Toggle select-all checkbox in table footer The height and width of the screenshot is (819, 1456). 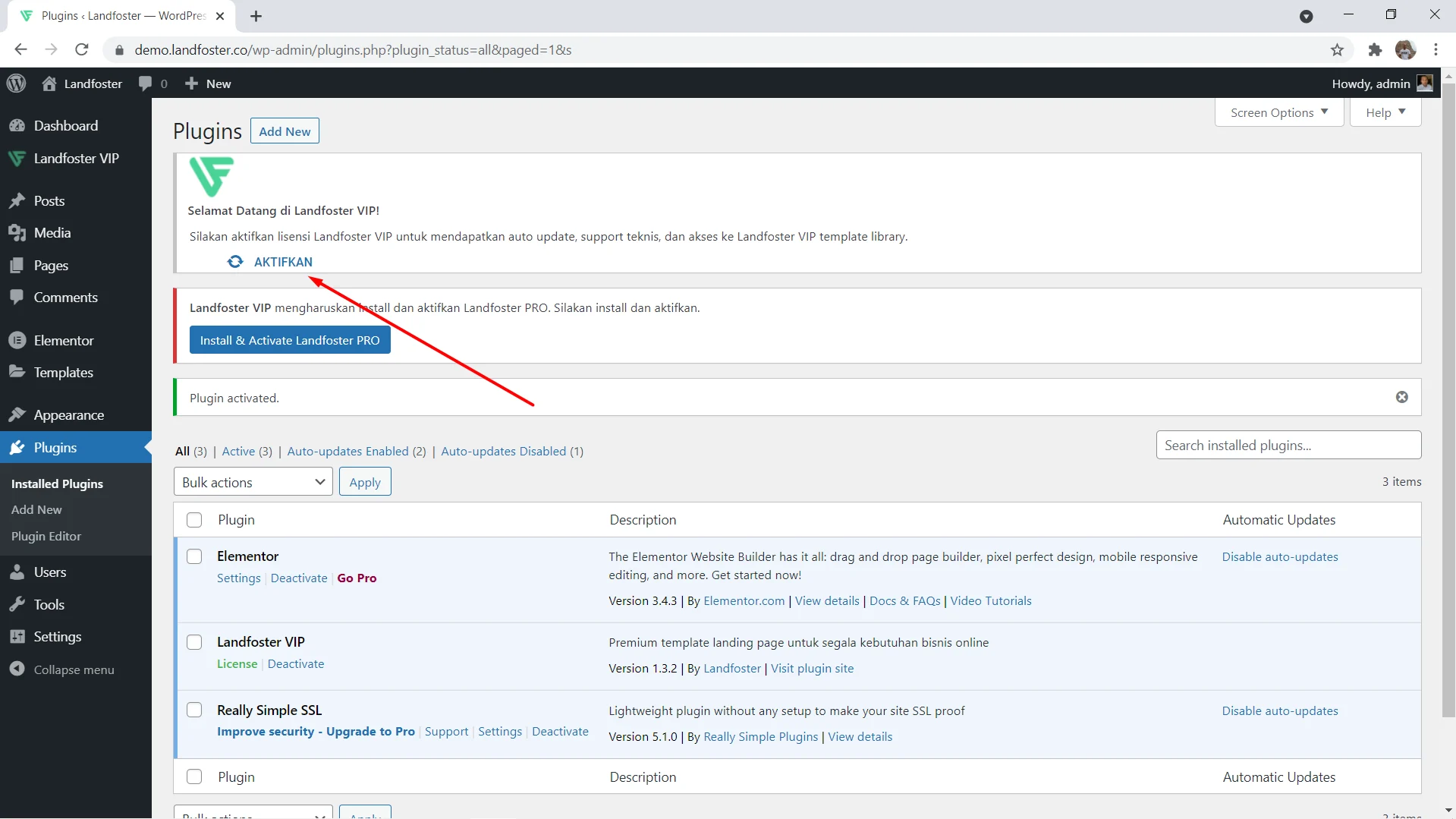pyautogui.click(x=194, y=777)
